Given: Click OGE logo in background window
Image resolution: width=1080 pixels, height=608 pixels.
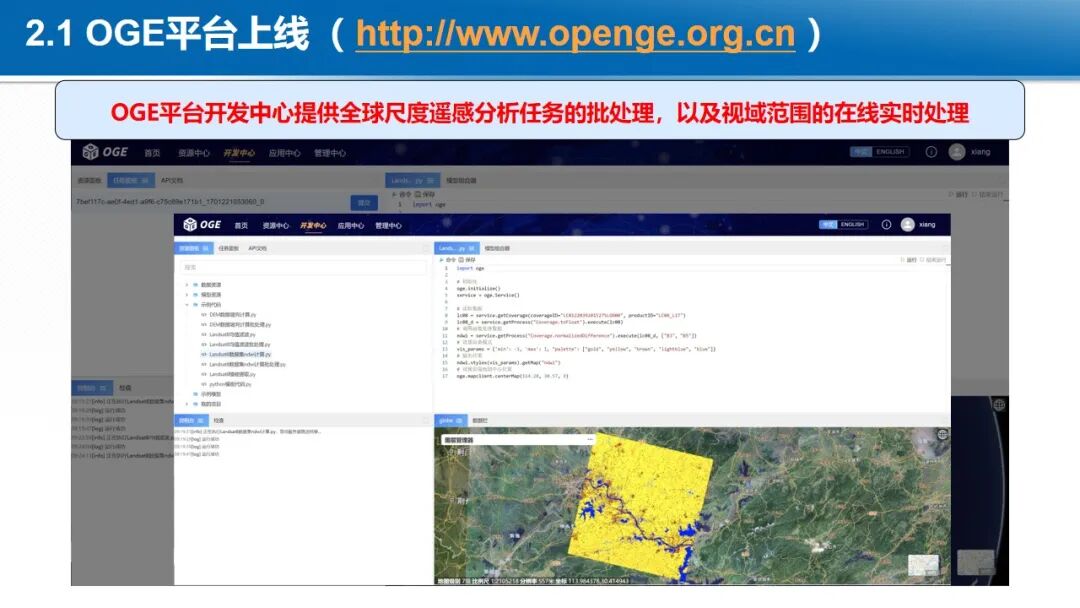Looking at the screenshot, I should 105,151.
